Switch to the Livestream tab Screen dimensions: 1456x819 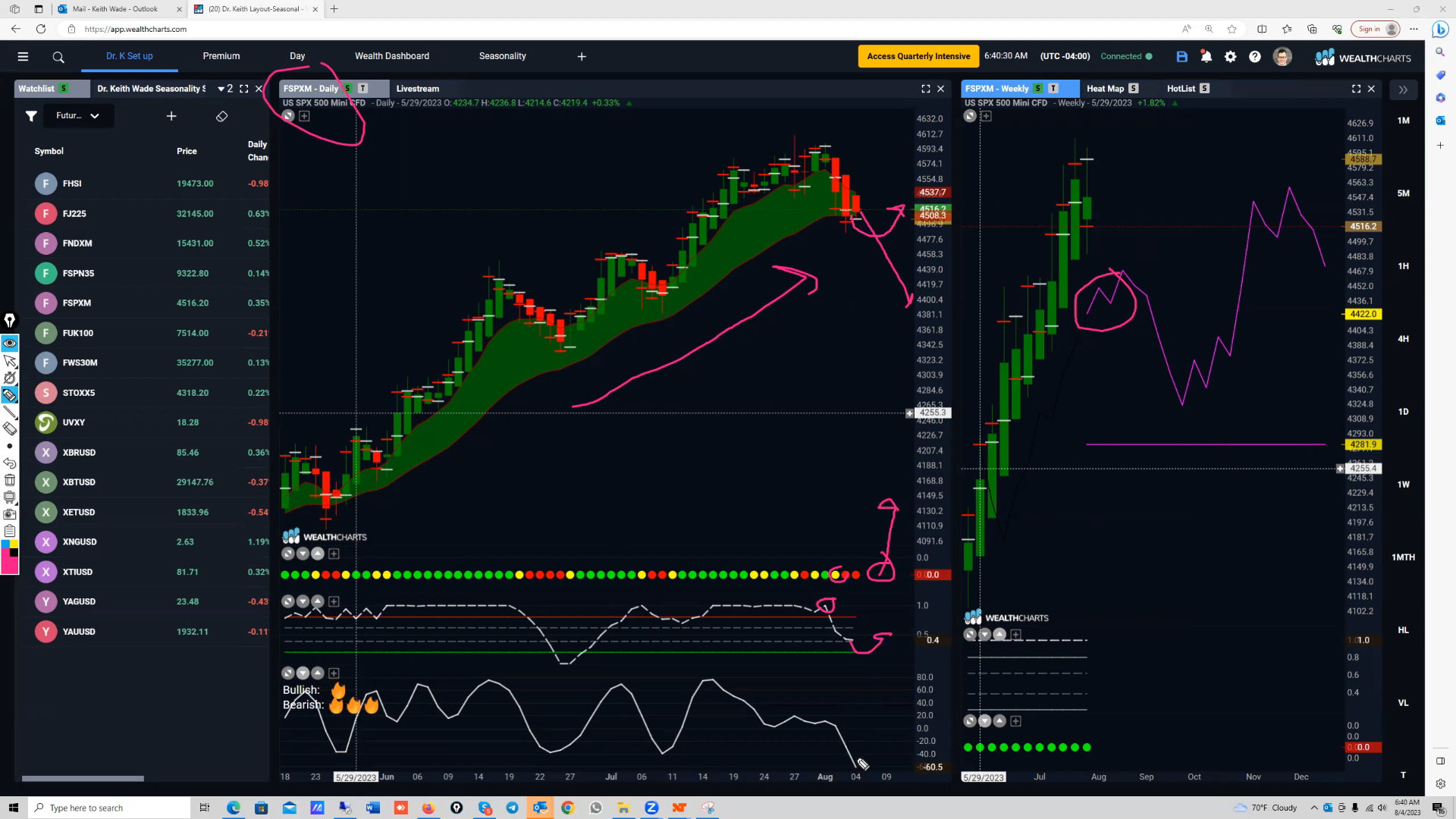(418, 89)
